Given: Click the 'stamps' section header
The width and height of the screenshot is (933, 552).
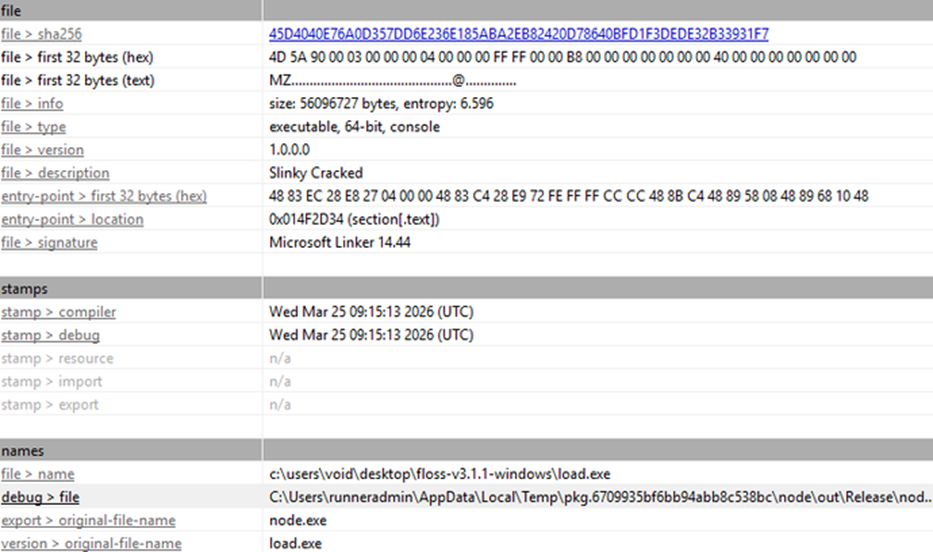Looking at the screenshot, I should 24,289.
